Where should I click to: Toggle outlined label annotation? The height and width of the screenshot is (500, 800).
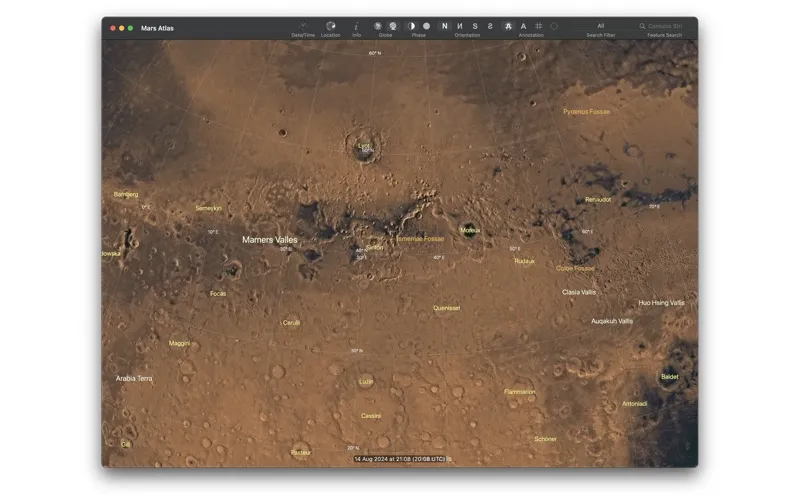click(x=508, y=26)
